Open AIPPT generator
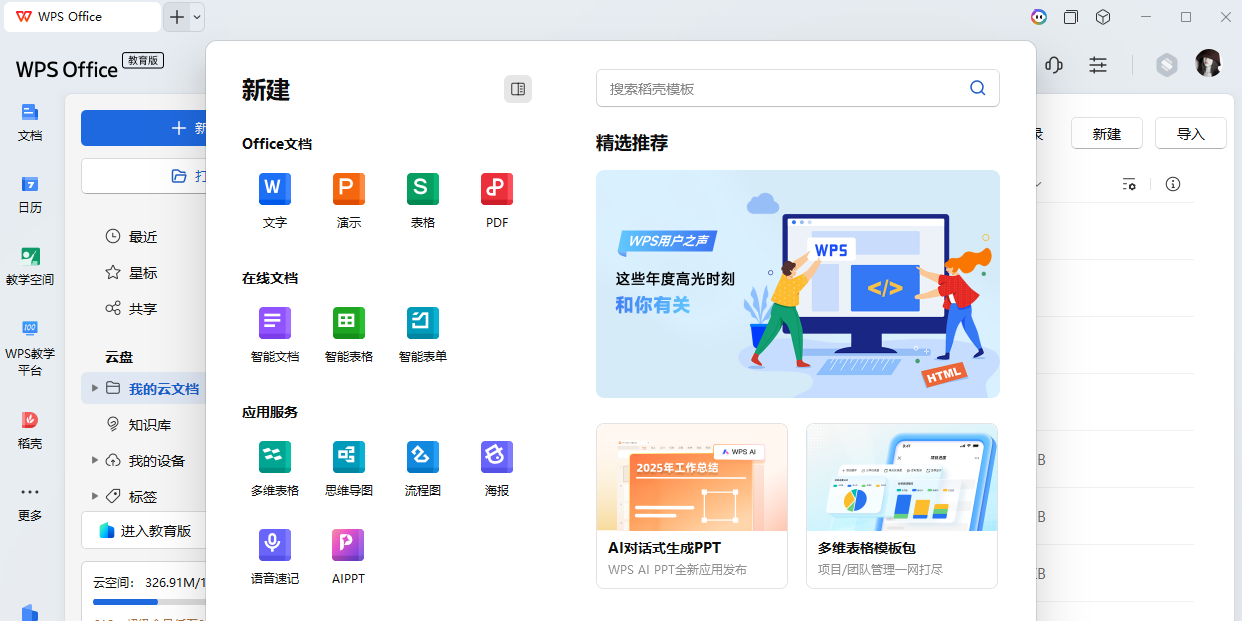Viewport: 1242px width, 621px height. coord(349,557)
